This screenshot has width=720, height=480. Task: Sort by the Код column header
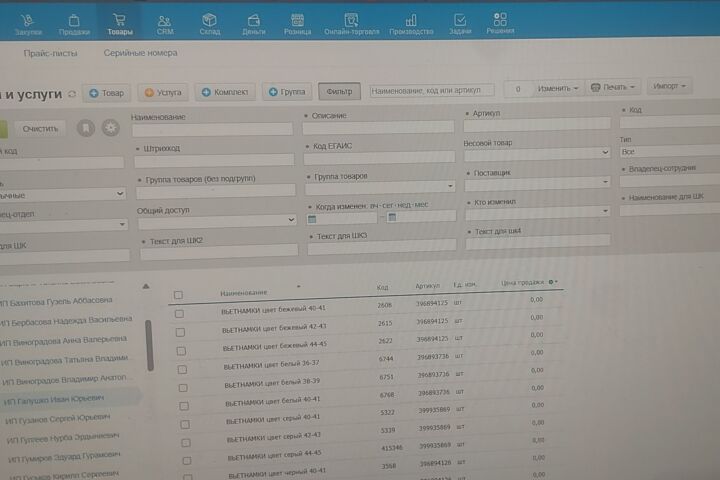382,288
